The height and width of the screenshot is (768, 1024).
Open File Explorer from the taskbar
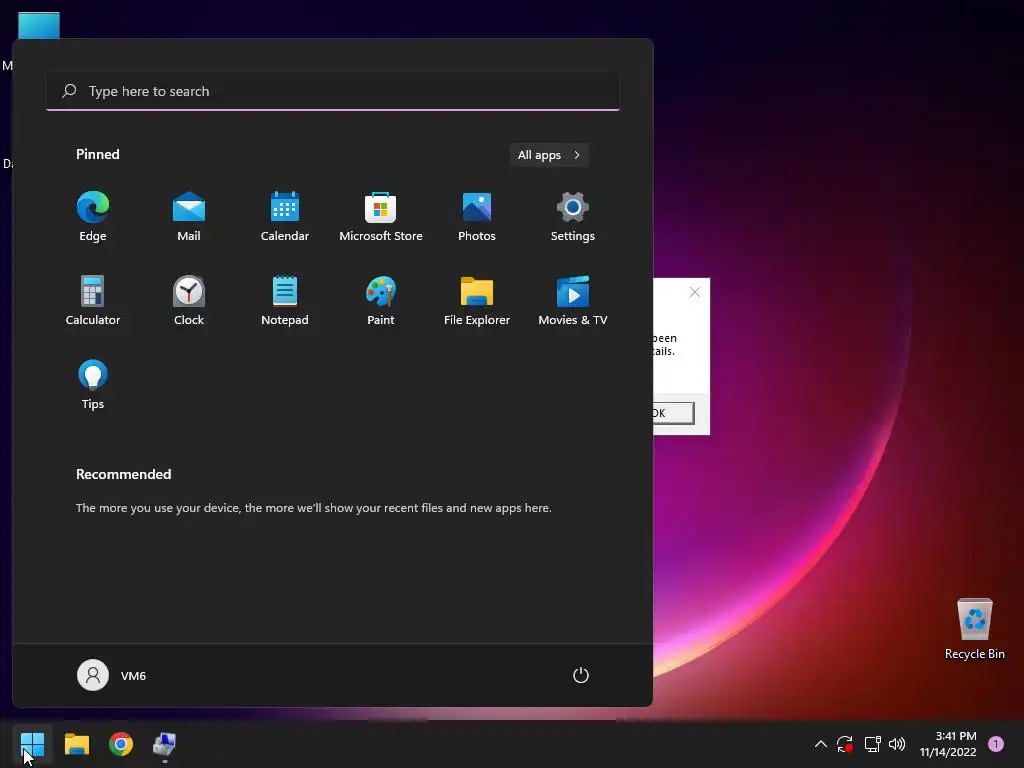click(77, 744)
